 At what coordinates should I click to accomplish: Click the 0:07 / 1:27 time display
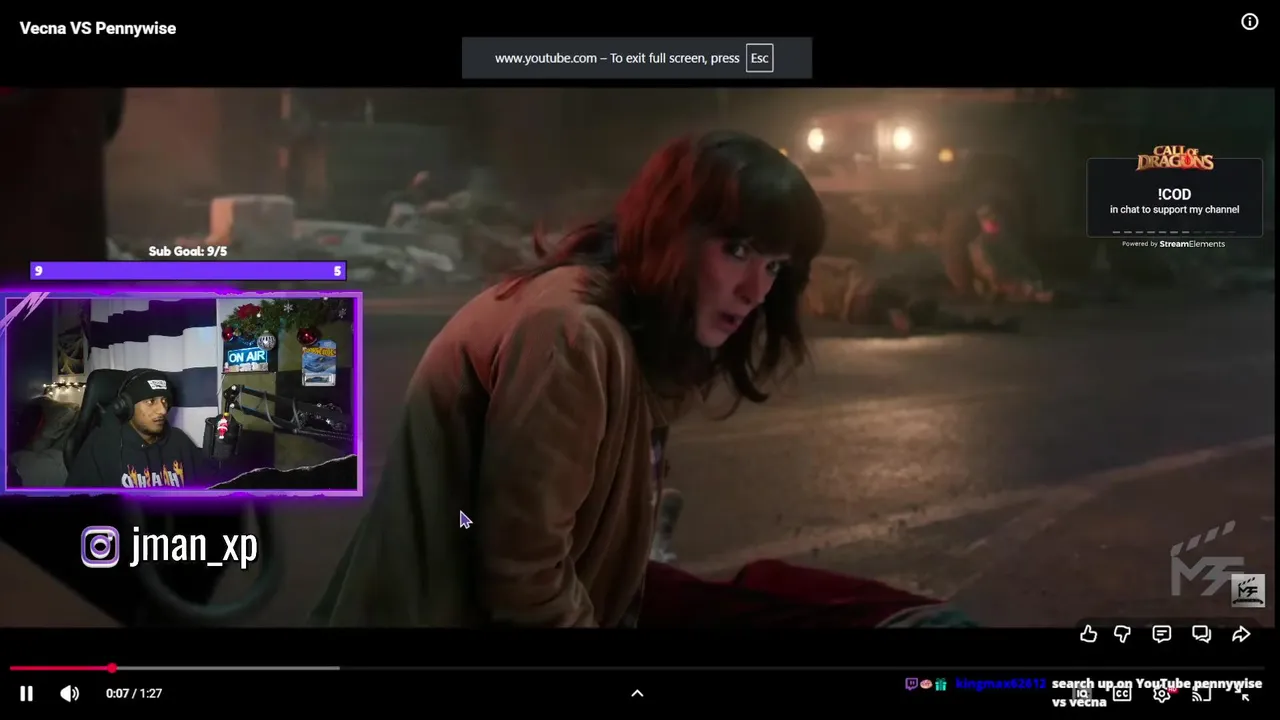coord(134,693)
